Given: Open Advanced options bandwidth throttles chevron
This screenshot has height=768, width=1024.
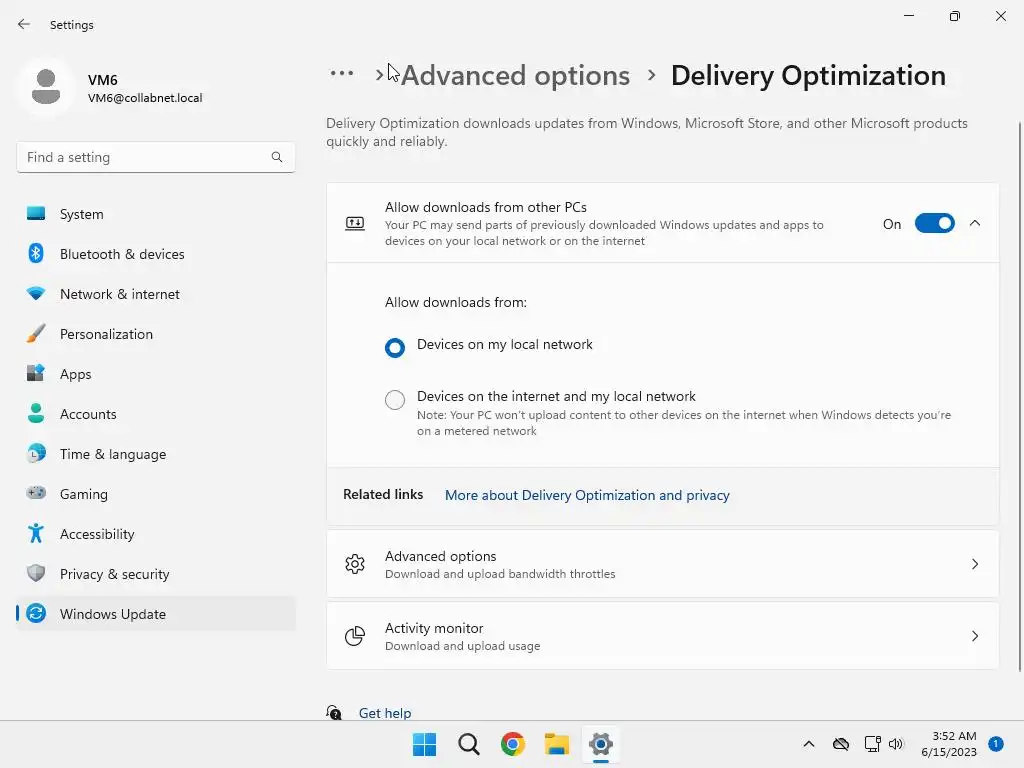Looking at the screenshot, I should pyautogui.click(x=975, y=564).
